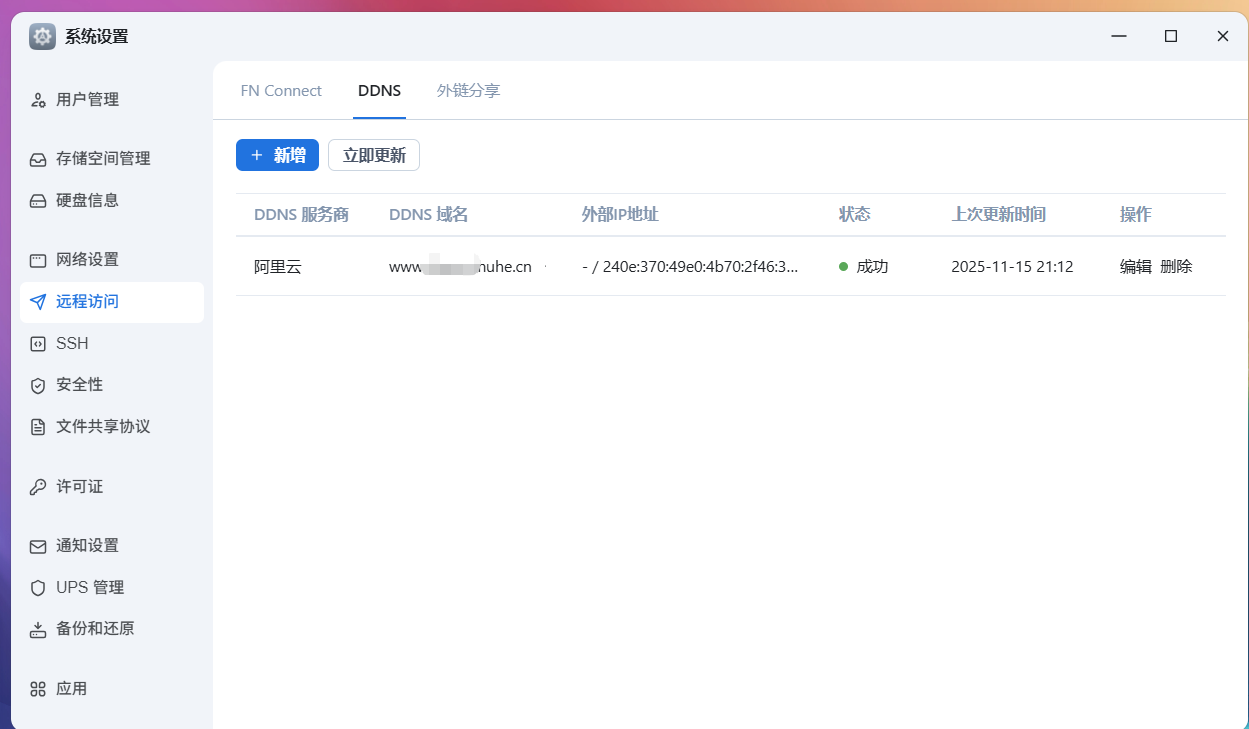Open the UPS management icon
The width and height of the screenshot is (1249, 729).
[x=38, y=588]
